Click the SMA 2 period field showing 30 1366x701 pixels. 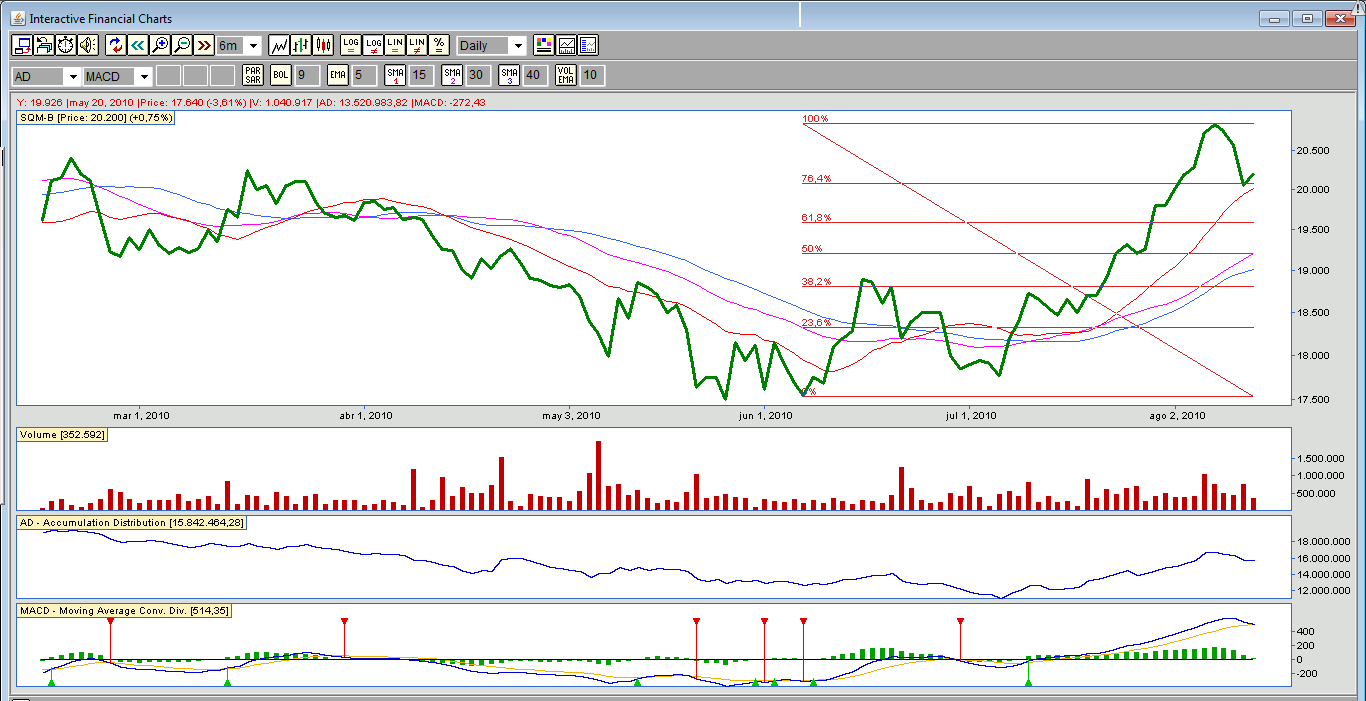477,75
